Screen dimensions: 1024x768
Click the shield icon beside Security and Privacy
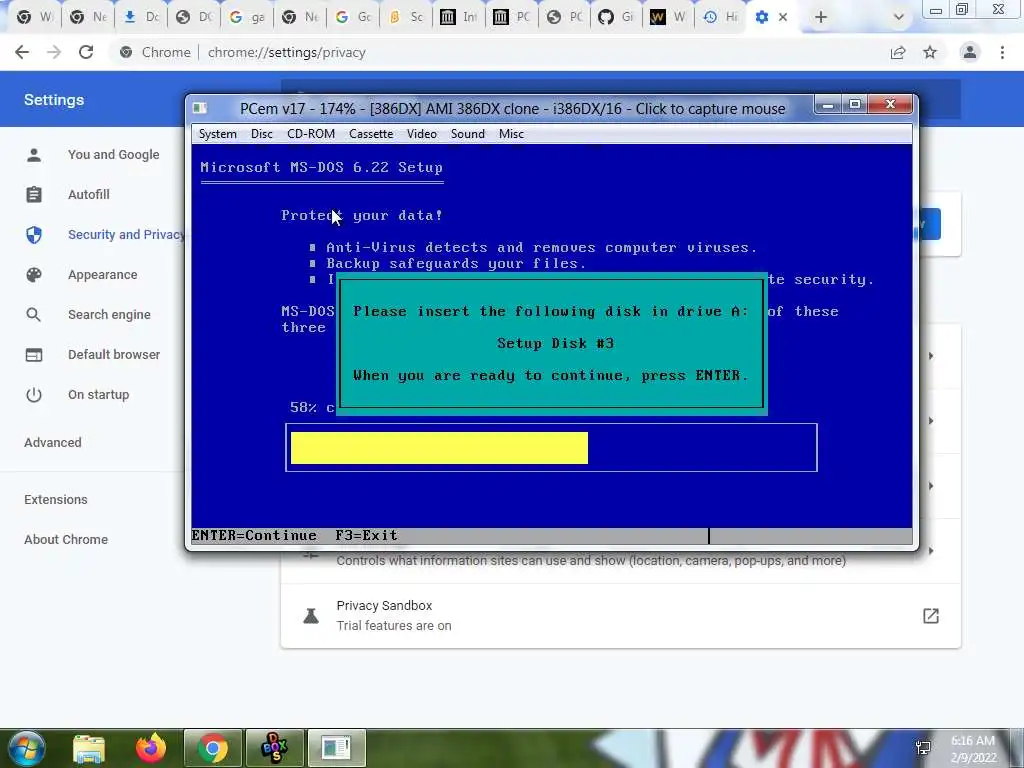34,234
